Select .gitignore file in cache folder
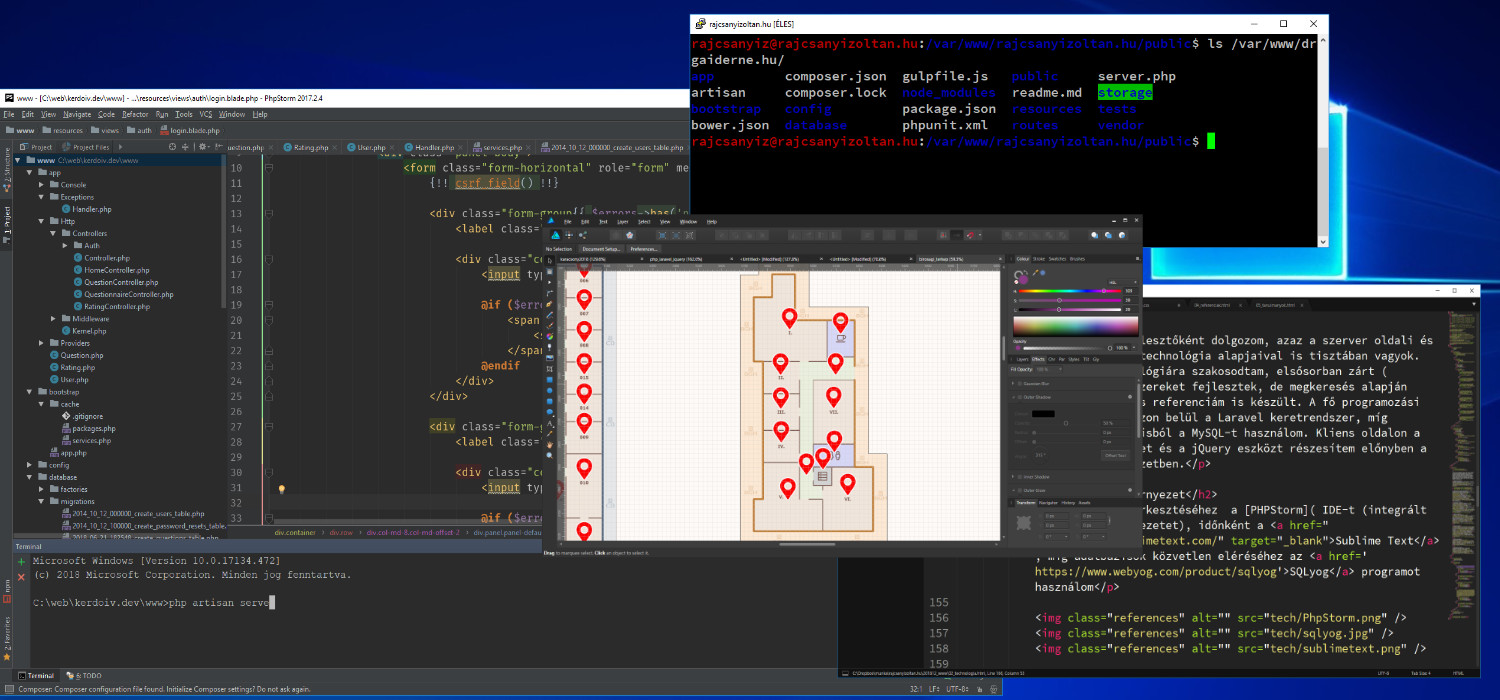The height and width of the screenshot is (700, 1500). (x=84, y=416)
